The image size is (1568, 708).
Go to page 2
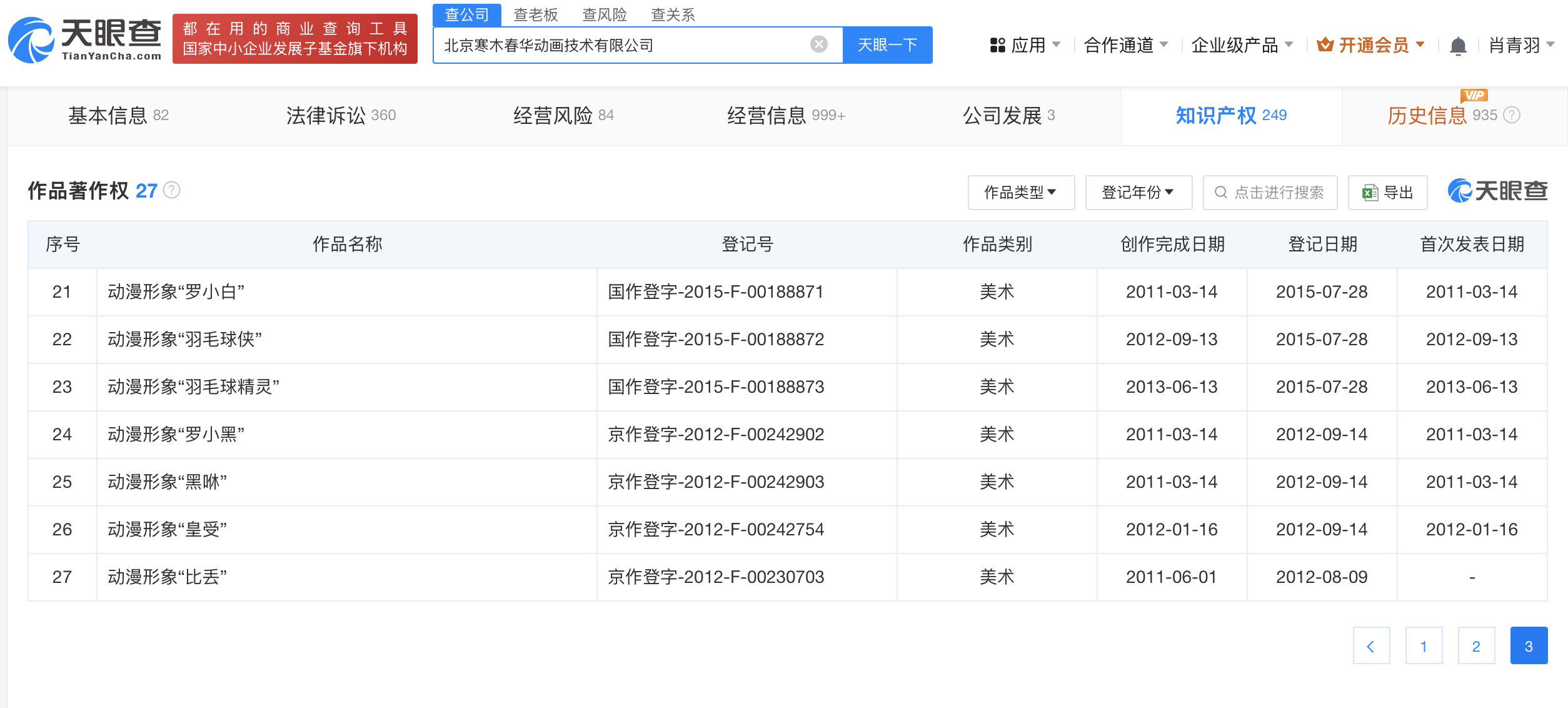coord(1476,645)
